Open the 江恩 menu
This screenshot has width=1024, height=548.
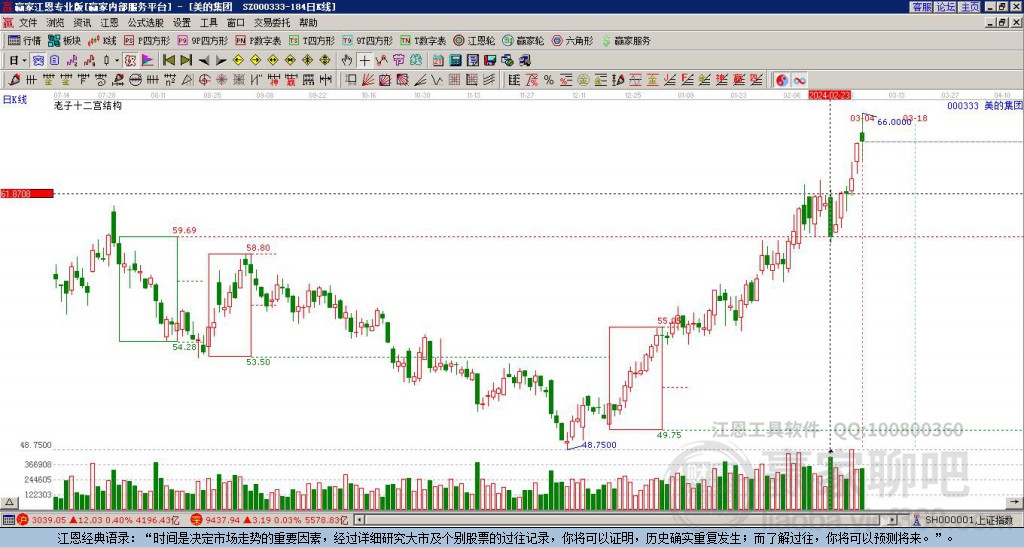coord(109,23)
